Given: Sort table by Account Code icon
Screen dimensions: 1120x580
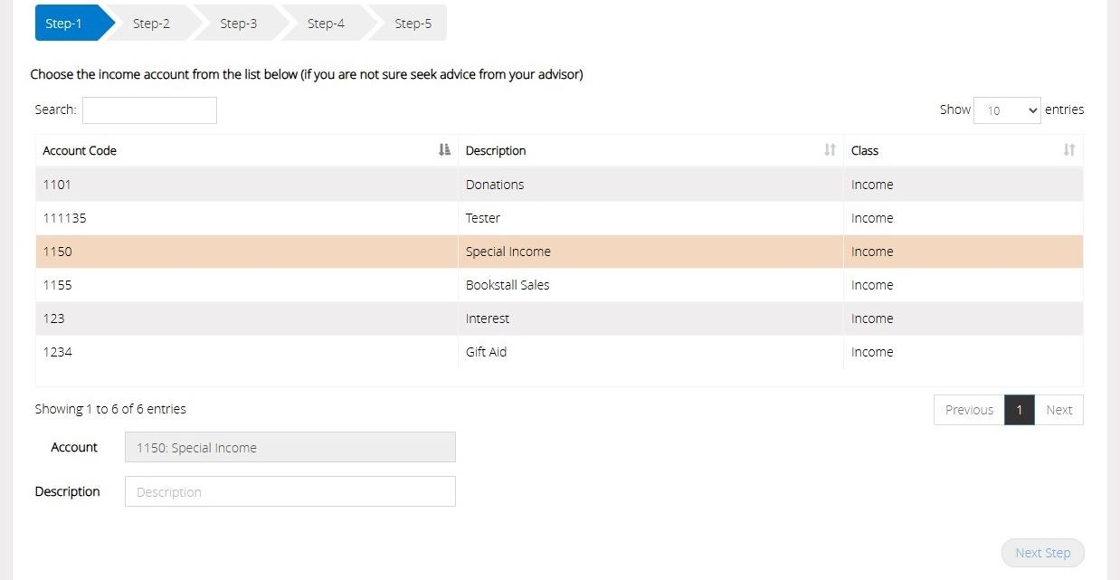Looking at the screenshot, I should point(445,150).
